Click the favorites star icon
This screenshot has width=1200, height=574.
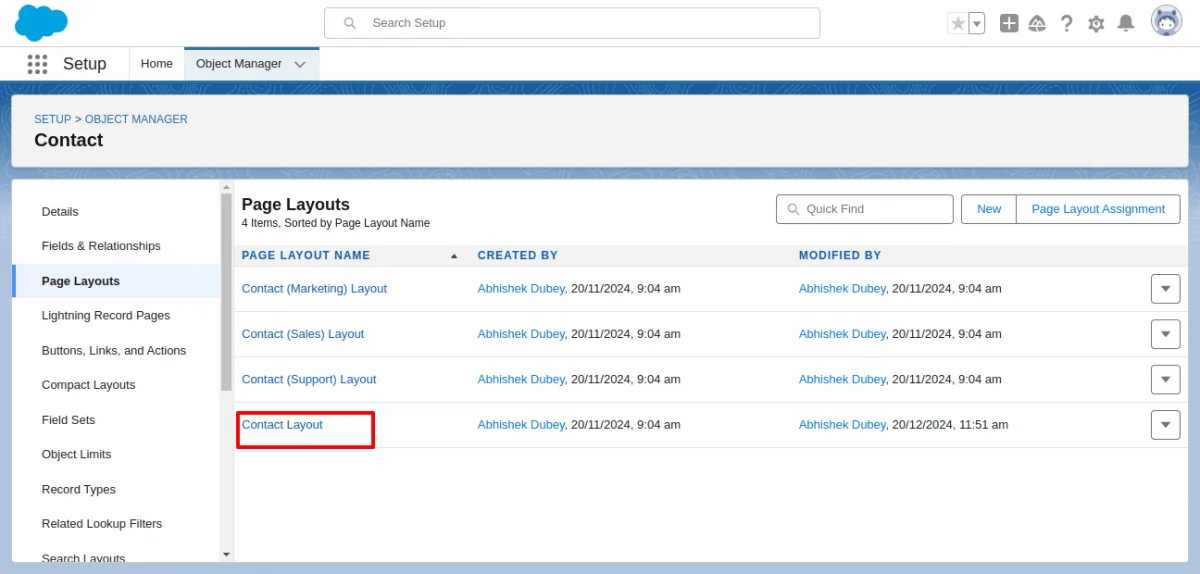click(x=958, y=23)
